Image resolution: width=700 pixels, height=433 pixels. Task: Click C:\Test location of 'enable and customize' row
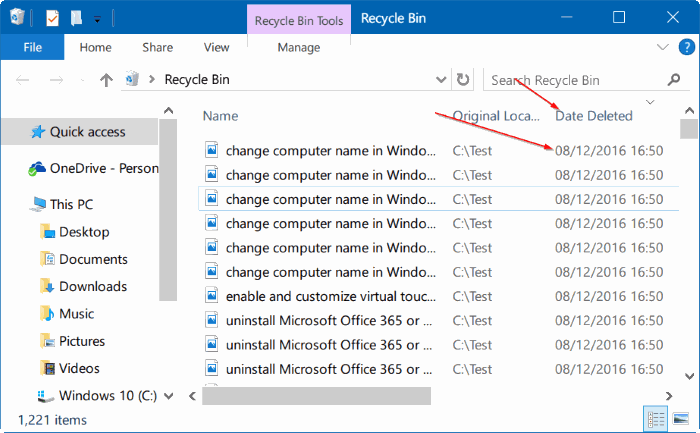click(x=472, y=296)
